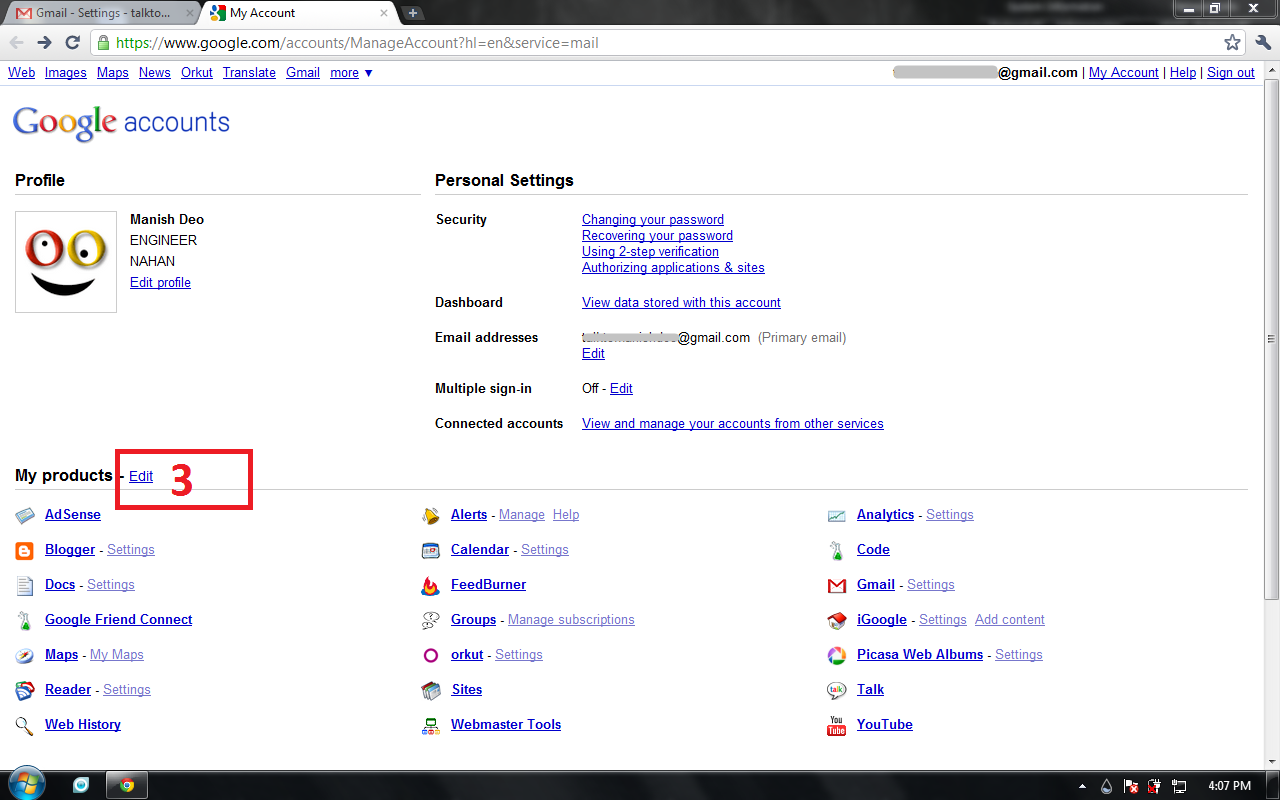1280x800 pixels.
Task: Click the FeedBurner flame icon
Action: tap(431, 585)
